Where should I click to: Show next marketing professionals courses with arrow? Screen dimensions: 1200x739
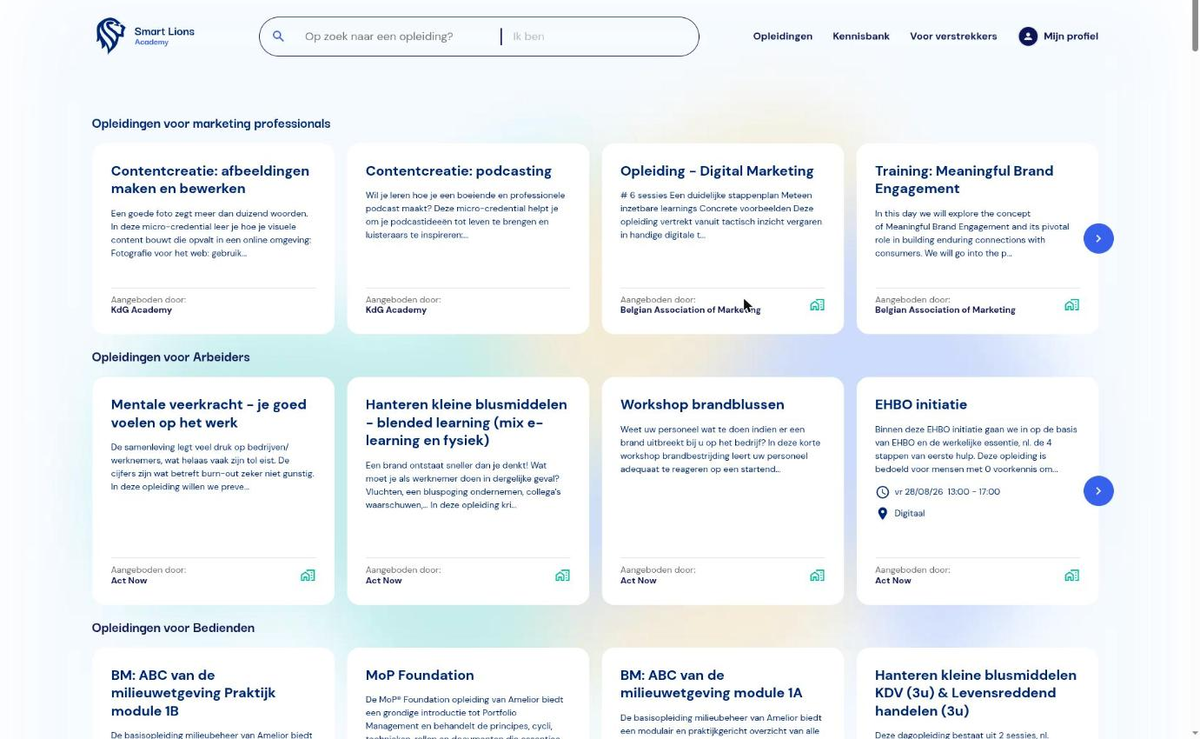click(1098, 238)
